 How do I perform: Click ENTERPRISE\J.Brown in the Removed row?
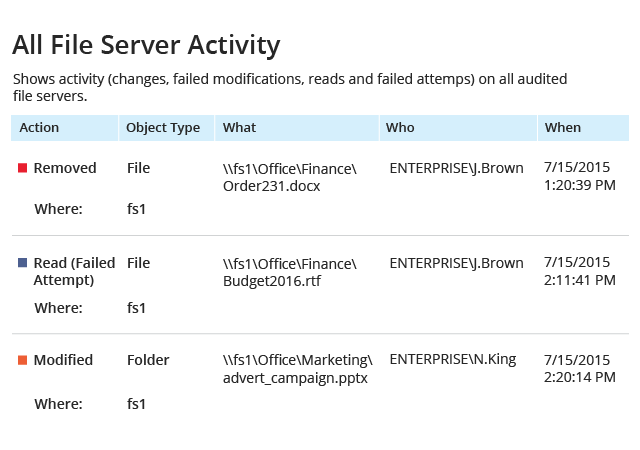click(x=456, y=168)
